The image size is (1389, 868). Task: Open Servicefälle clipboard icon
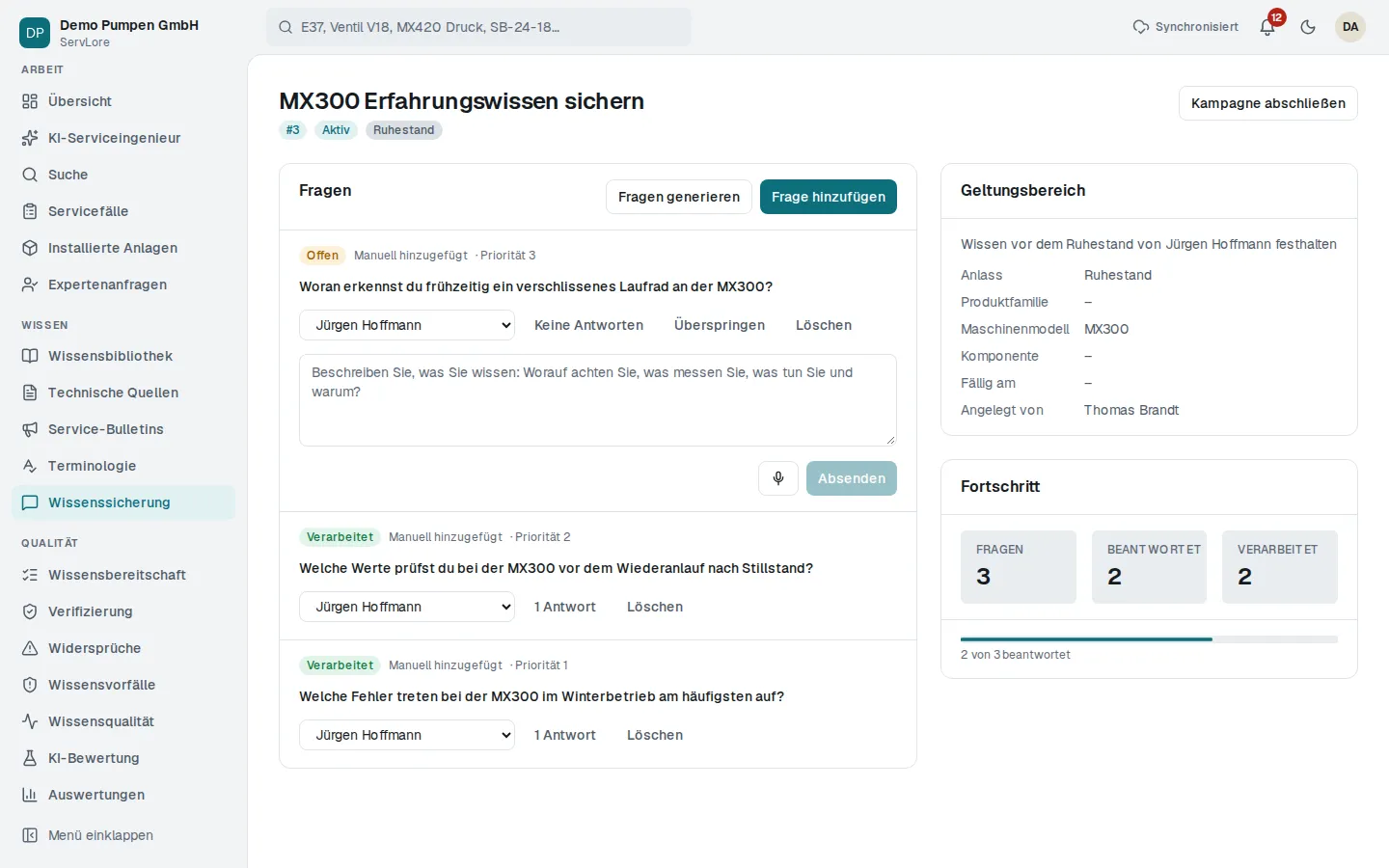(30, 211)
